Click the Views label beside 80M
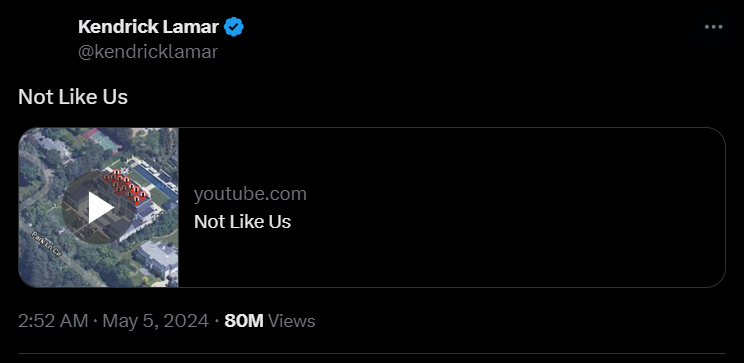The width and height of the screenshot is (744, 363). [291, 321]
